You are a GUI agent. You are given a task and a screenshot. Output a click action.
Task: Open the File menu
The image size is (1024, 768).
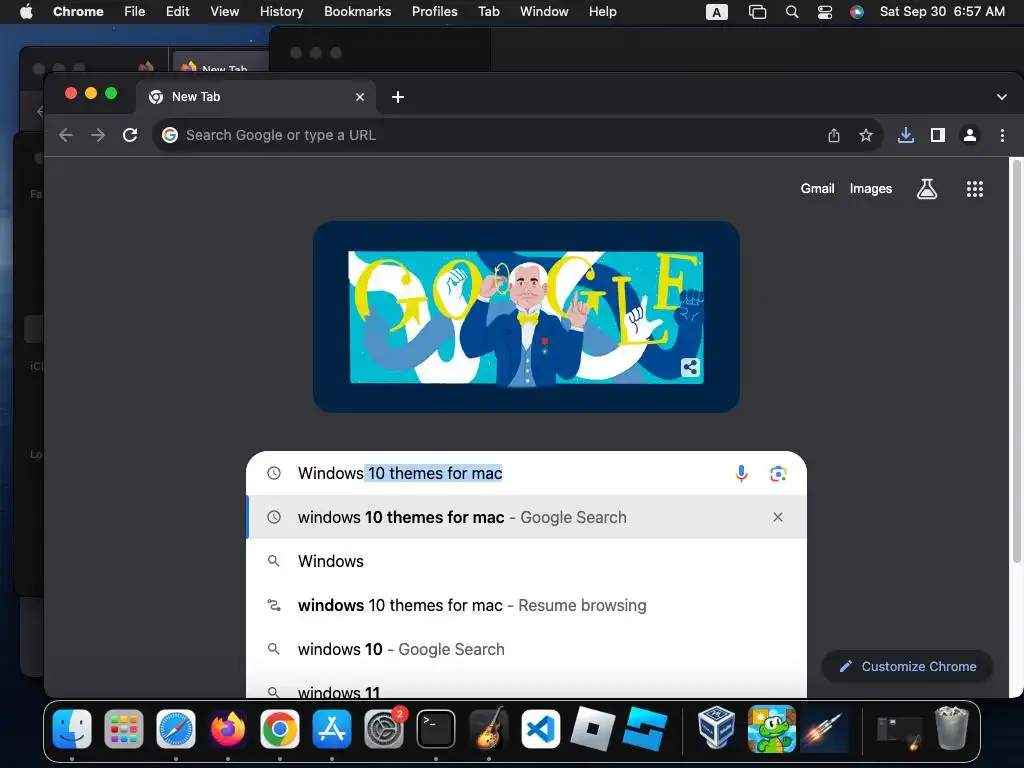pyautogui.click(x=135, y=12)
